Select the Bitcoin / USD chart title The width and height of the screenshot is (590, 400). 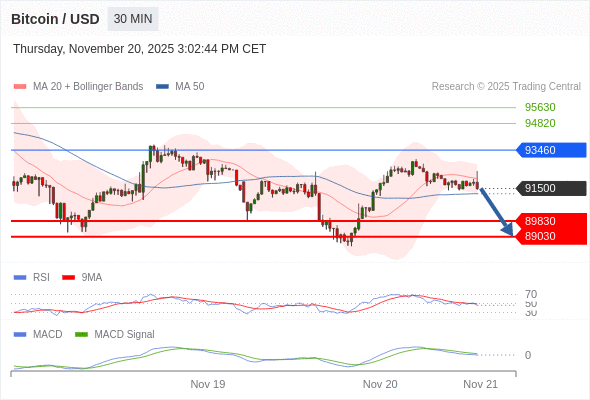[55, 19]
